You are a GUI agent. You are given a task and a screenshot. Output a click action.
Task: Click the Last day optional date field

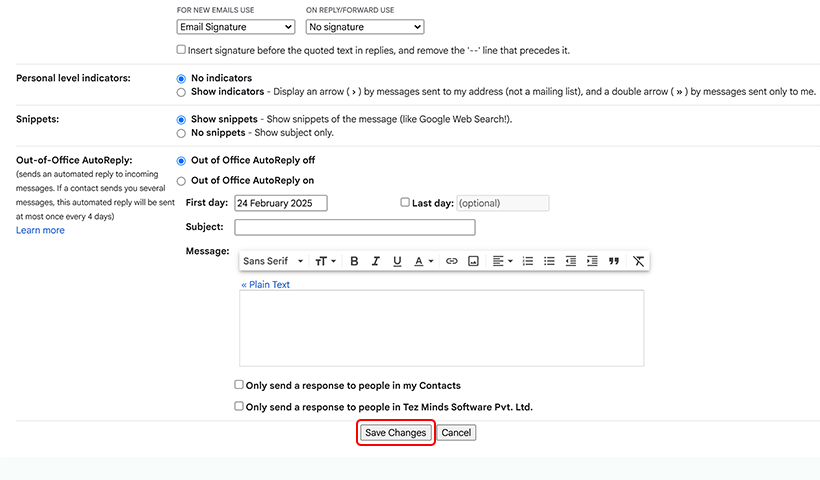tap(503, 203)
